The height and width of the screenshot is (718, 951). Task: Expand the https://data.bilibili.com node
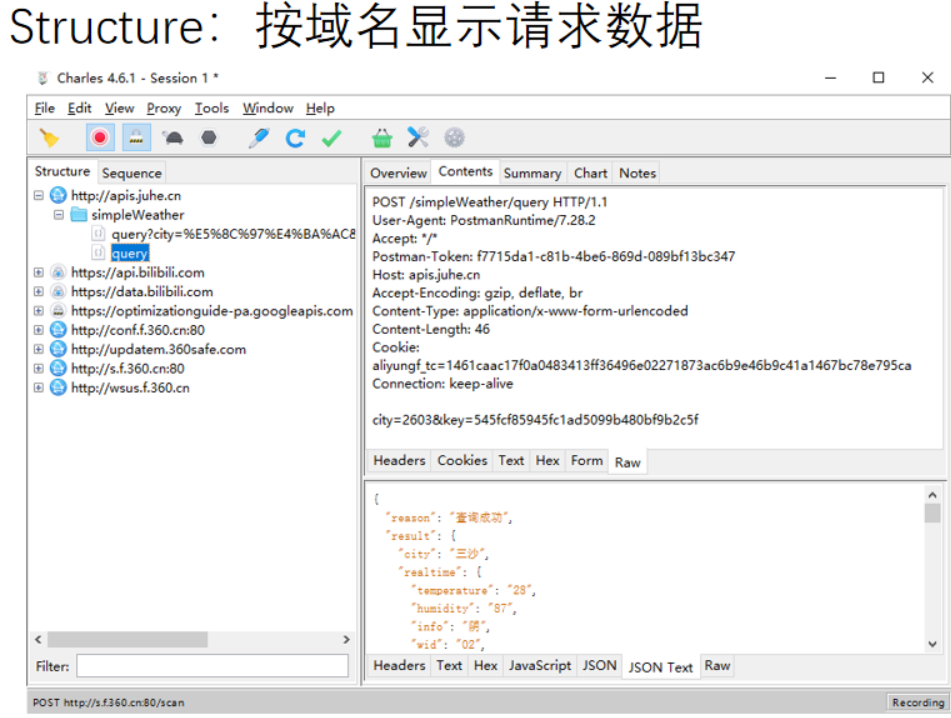tap(39, 292)
